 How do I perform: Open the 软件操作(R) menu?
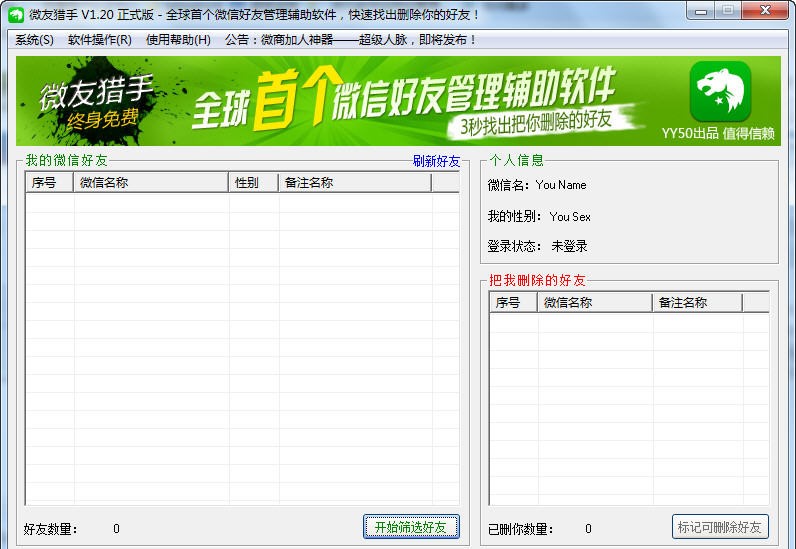(100, 40)
